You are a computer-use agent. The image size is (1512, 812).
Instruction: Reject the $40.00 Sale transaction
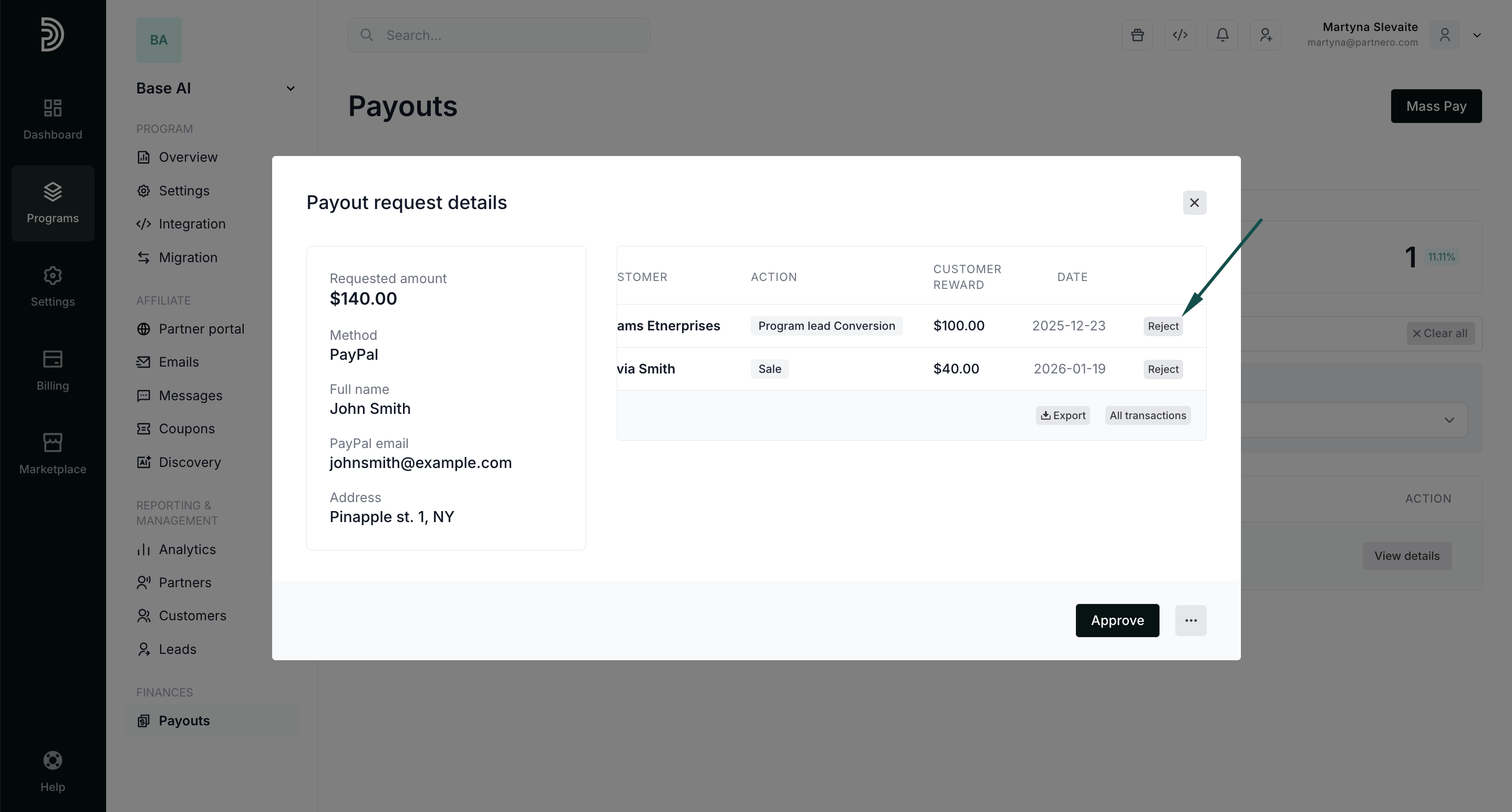pyautogui.click(x=1163, y=369)
